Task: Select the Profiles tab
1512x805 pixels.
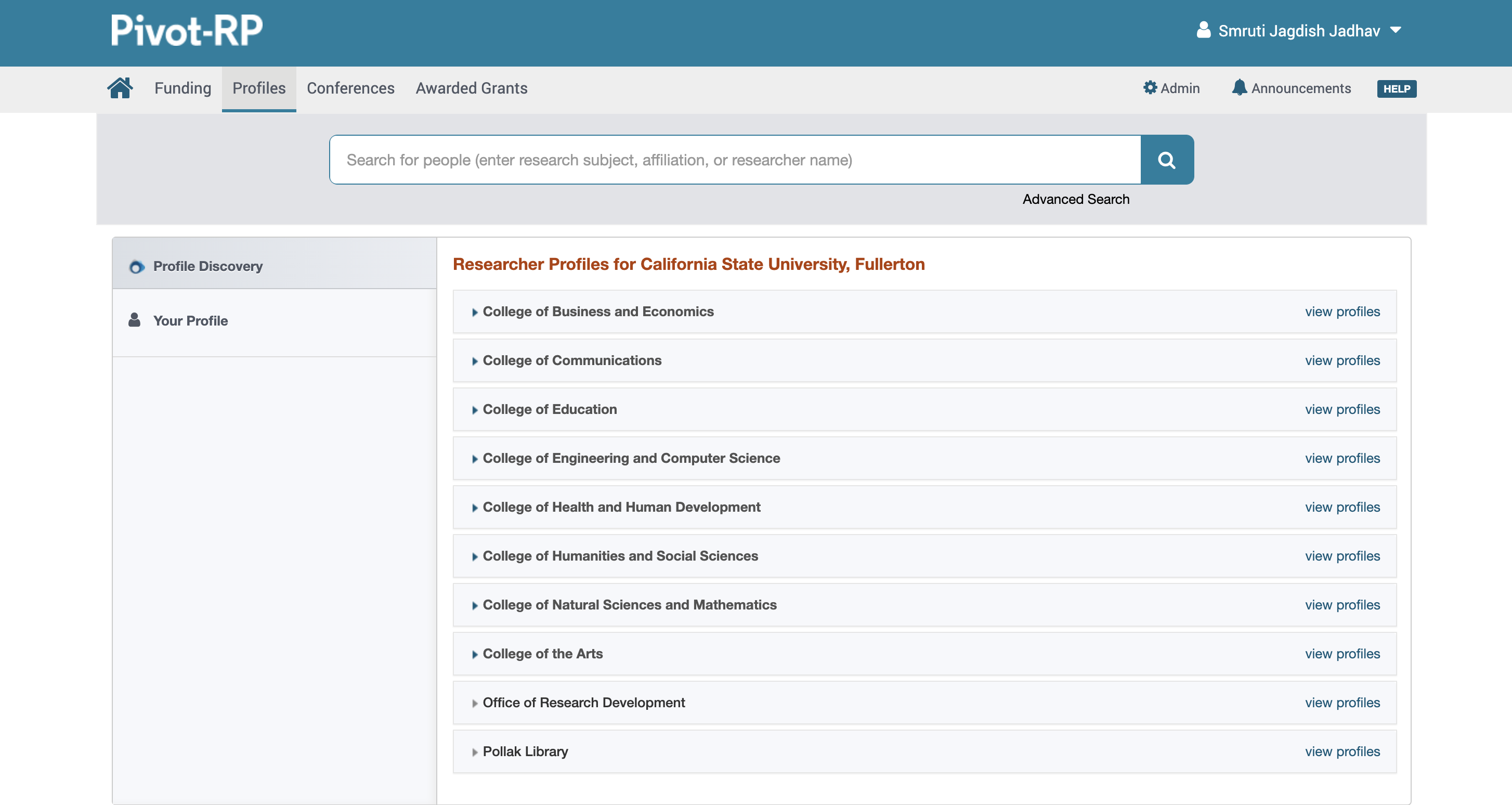Action: coord(259,88)
